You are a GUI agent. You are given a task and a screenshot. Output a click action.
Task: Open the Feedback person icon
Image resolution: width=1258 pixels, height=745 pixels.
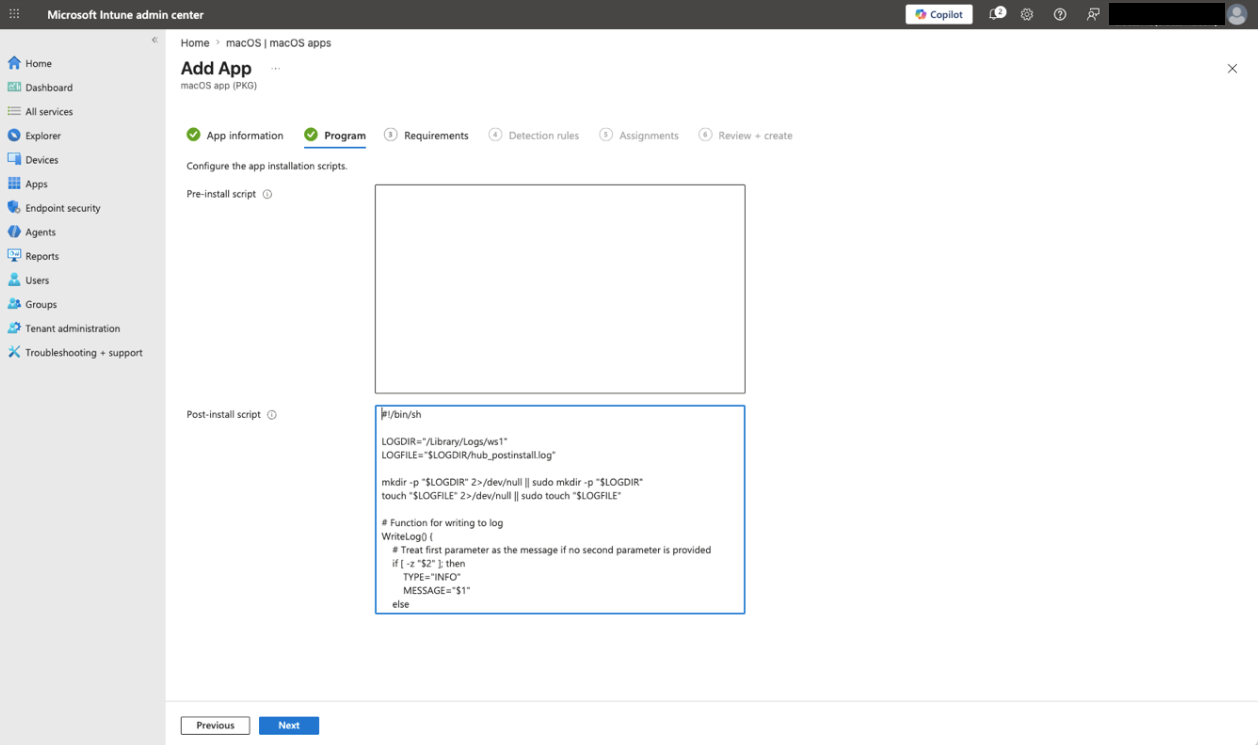pos(1093,14)
